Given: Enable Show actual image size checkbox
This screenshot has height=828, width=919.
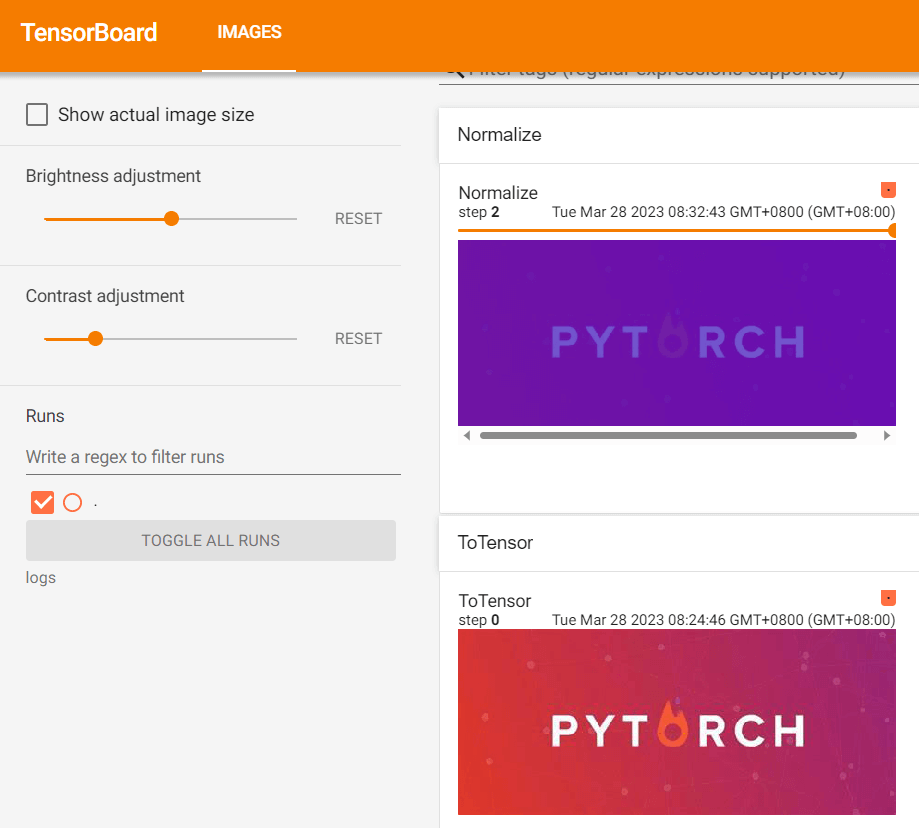Looking at the screenshot, I should [x=37, y=115].
